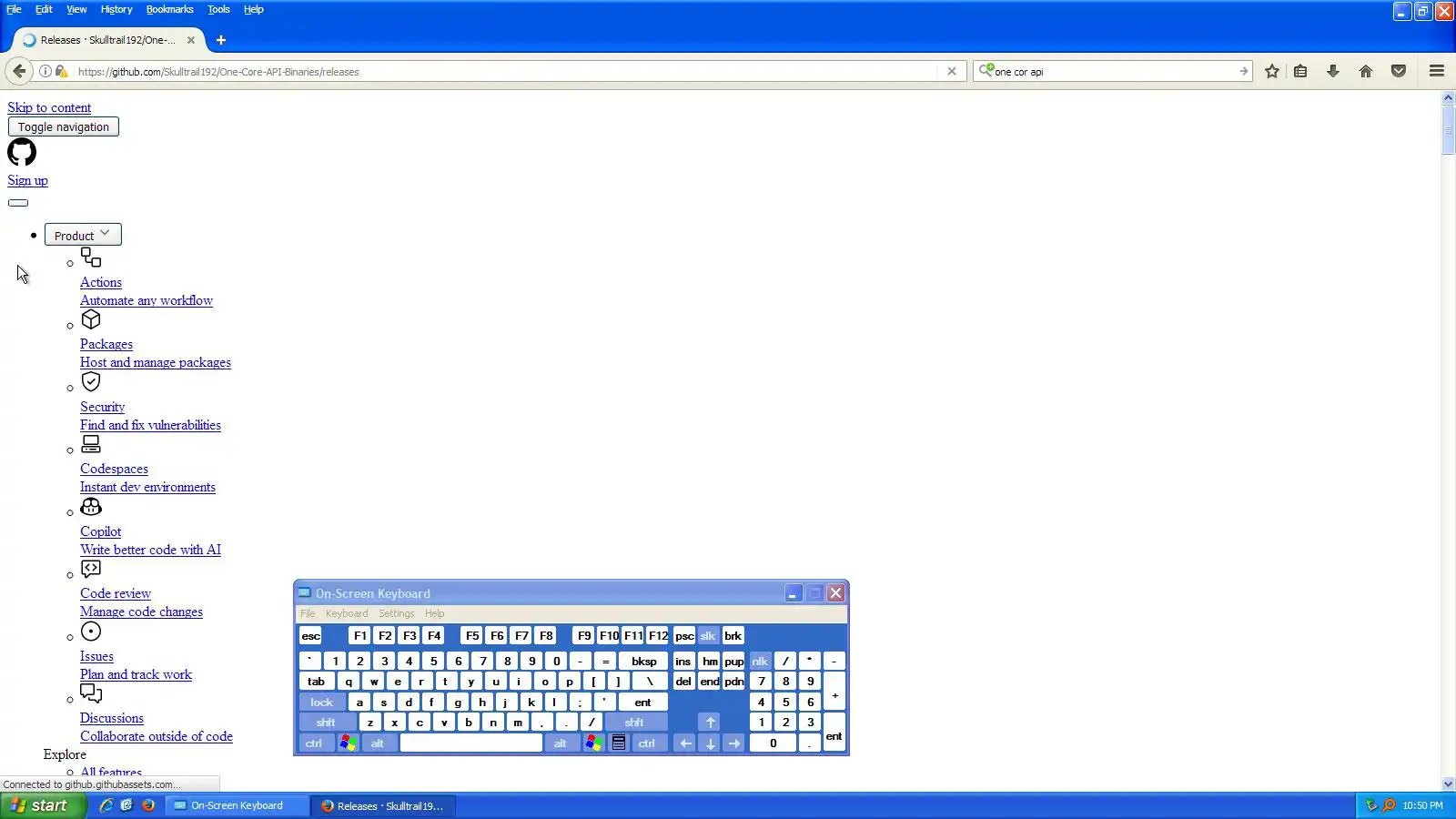
Task: Click the bksp key on On-Screen Keyboard
Action: click(643, 662)
